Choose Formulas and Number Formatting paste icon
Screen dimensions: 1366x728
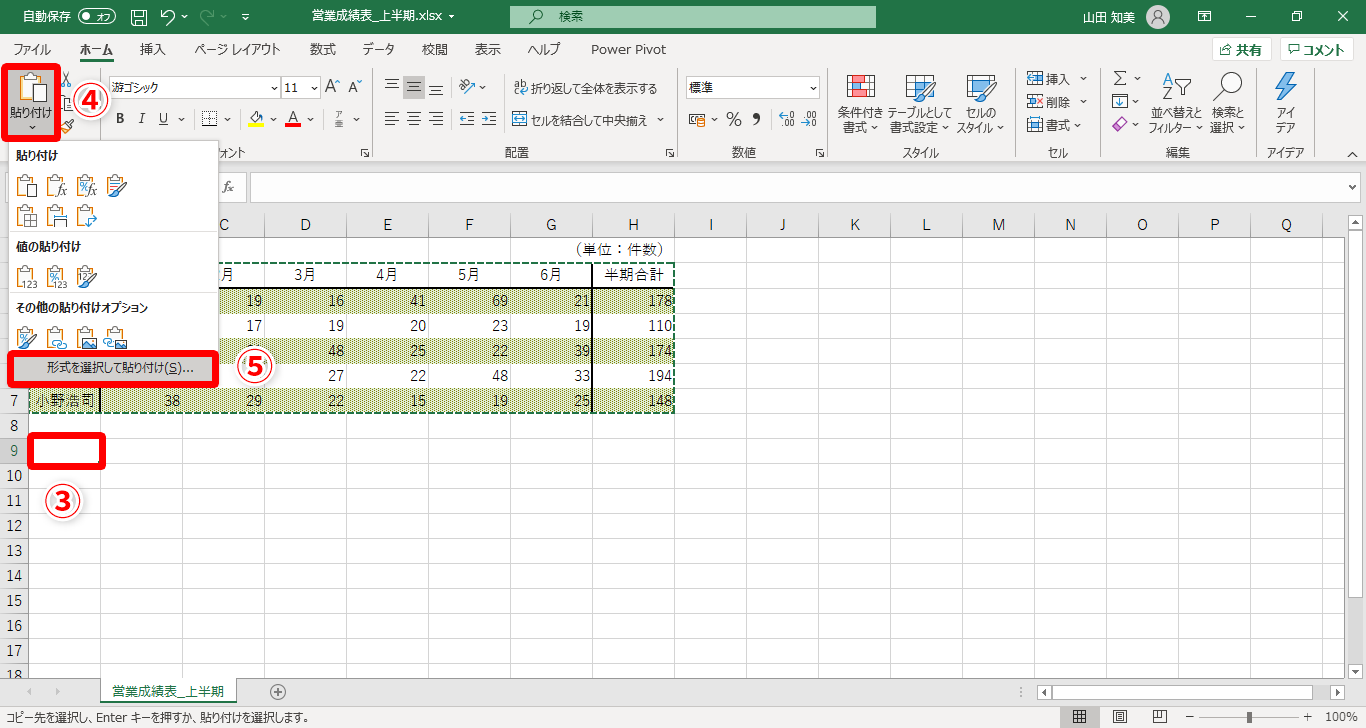click(x=87, y=185)
